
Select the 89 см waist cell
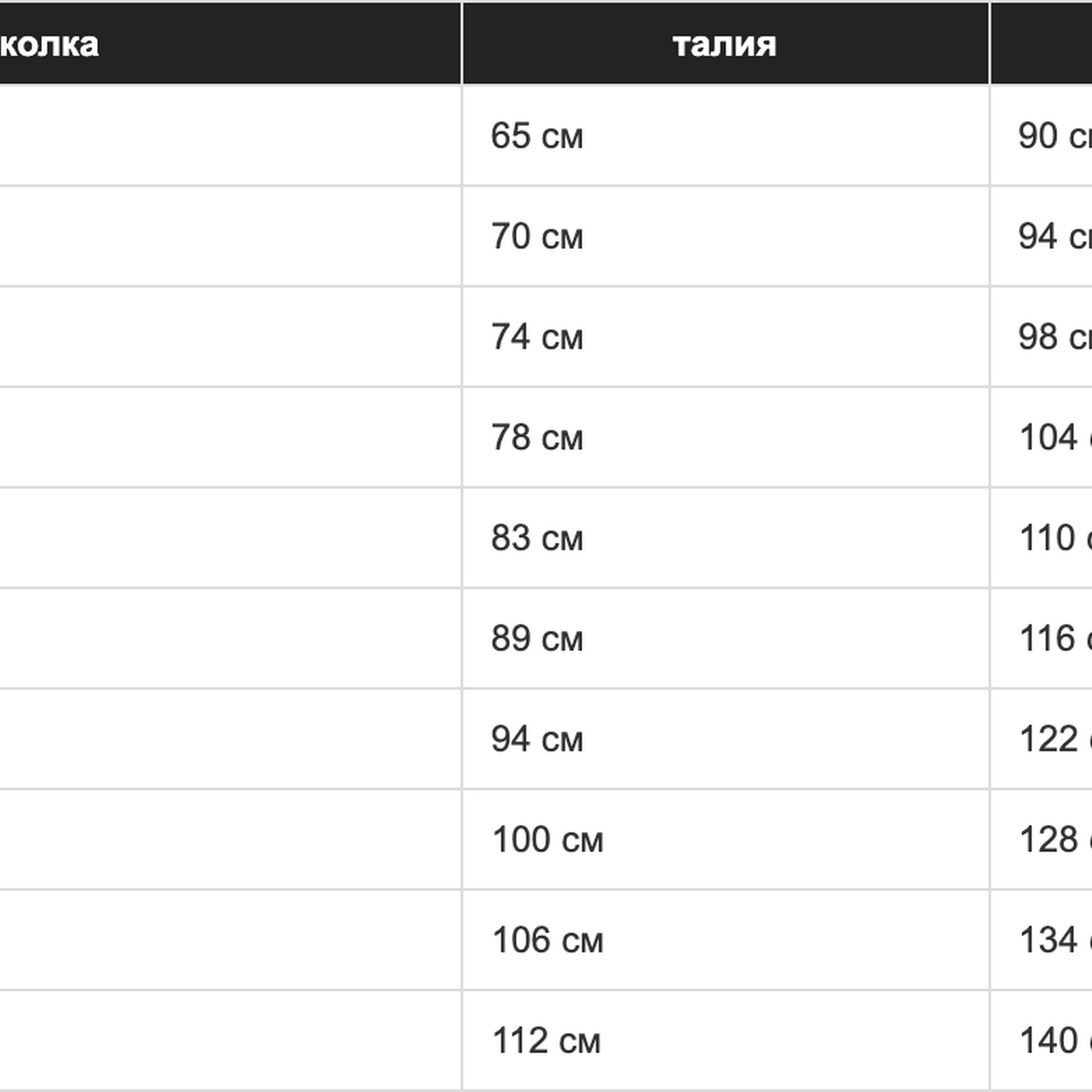point(537,638)
